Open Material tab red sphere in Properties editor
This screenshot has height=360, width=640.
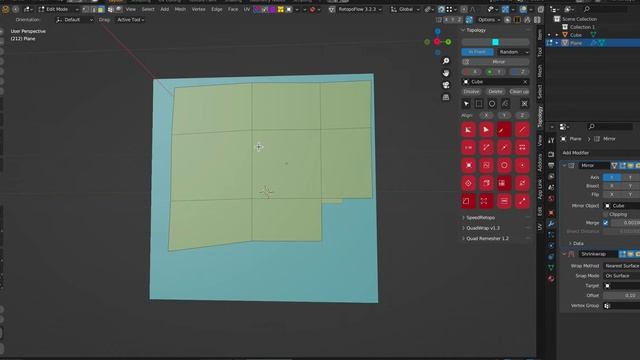tap(551, 279)
